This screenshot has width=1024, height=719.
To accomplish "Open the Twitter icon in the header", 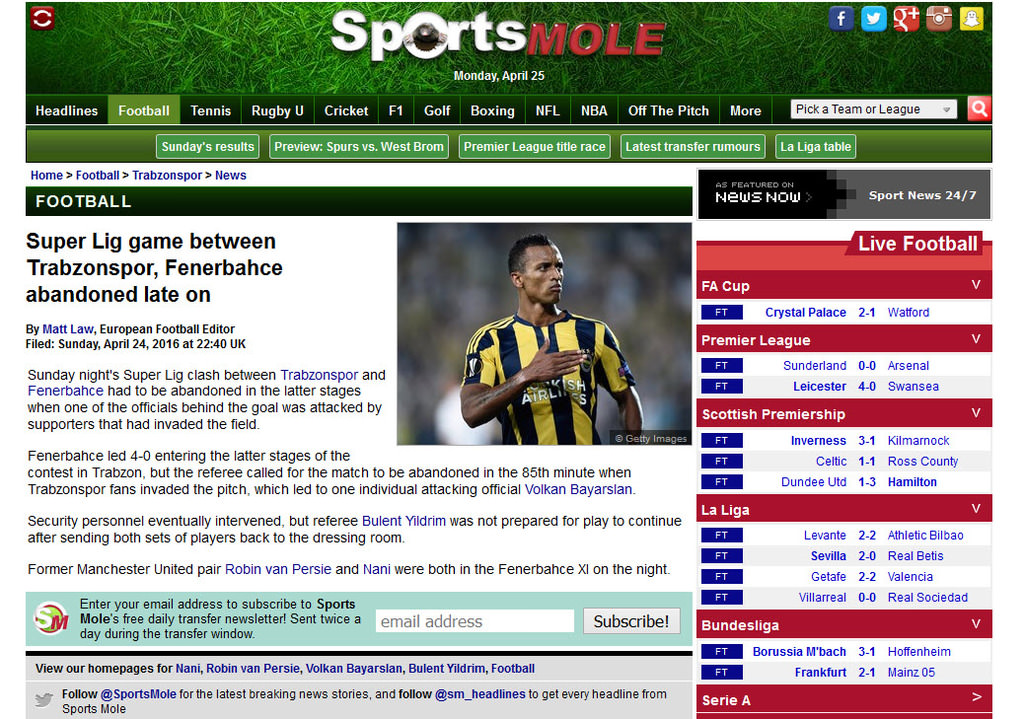I will pos(874,18).
